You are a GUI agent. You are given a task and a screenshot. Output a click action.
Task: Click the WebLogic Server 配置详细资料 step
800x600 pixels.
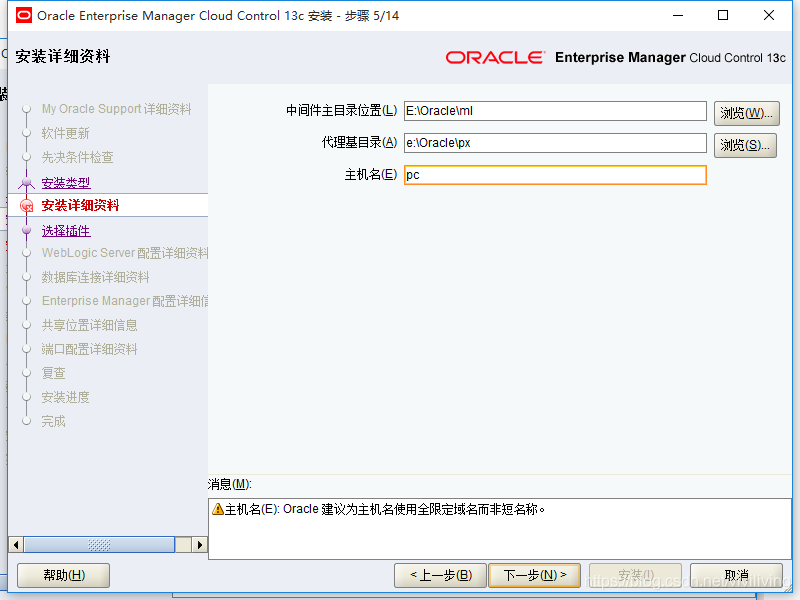coord(125,253)
